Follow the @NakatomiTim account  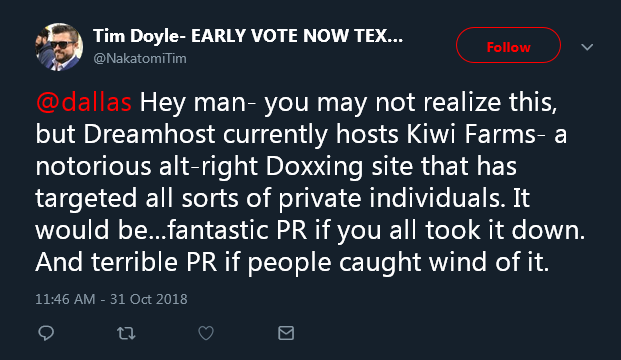point(508,45)
